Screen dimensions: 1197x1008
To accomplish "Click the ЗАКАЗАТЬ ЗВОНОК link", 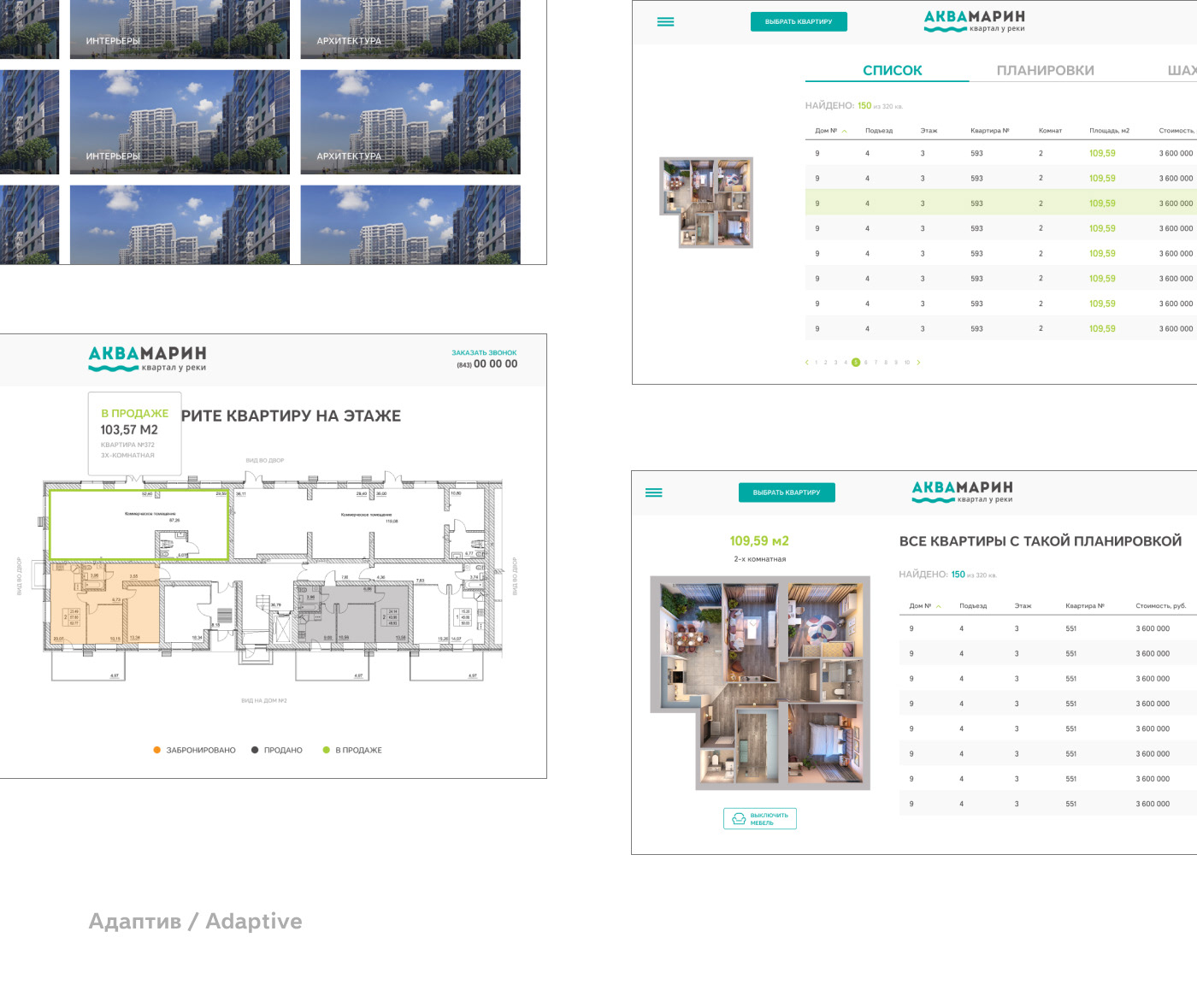I will [484, 352].
